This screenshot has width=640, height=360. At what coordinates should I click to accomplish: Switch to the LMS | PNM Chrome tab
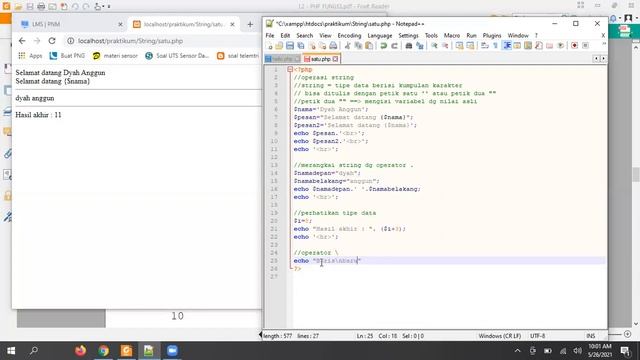(69, 24)
